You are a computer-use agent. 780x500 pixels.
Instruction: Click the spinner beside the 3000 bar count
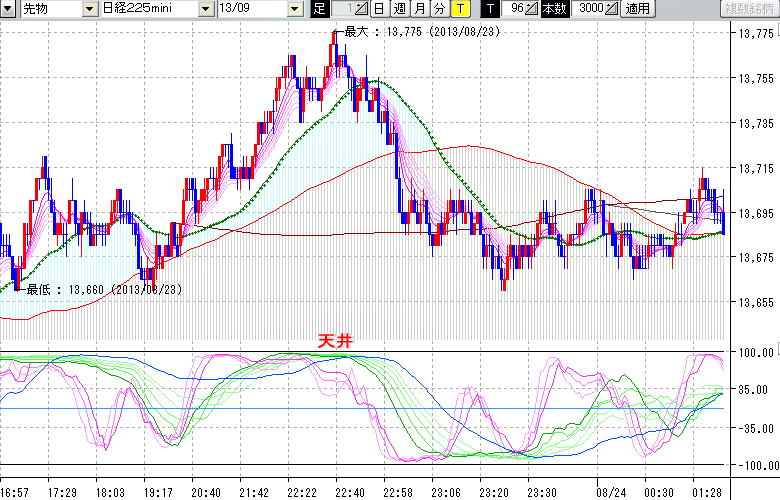click(612, 9)
